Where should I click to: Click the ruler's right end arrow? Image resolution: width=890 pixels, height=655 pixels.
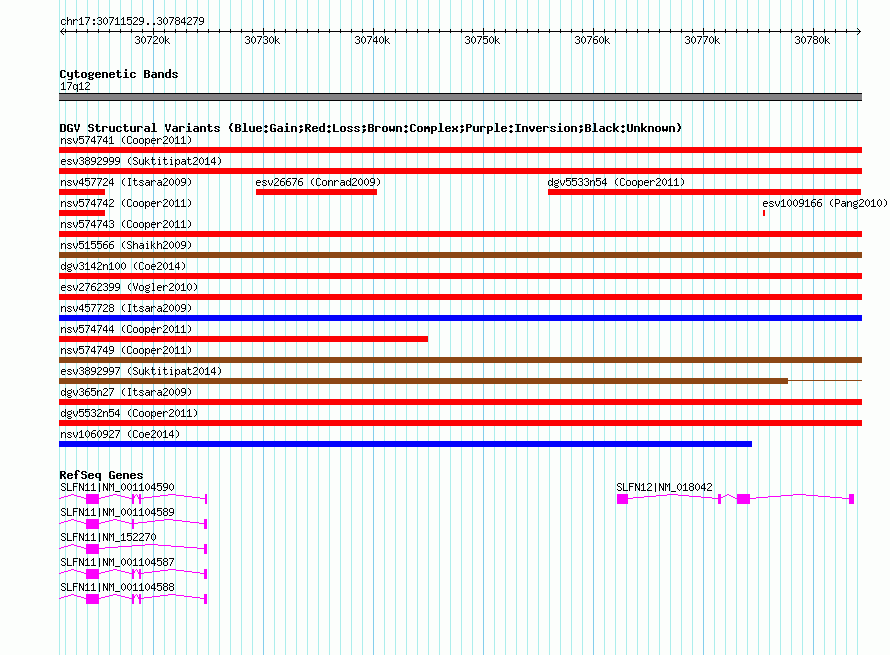(x=859, y=31)
